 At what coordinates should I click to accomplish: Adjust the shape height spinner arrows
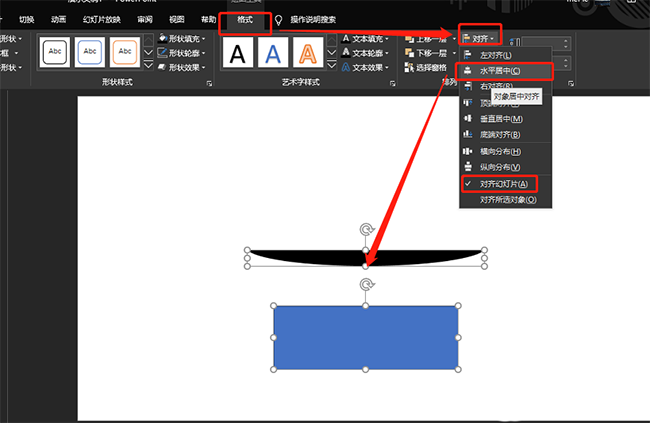pos(566,43)
